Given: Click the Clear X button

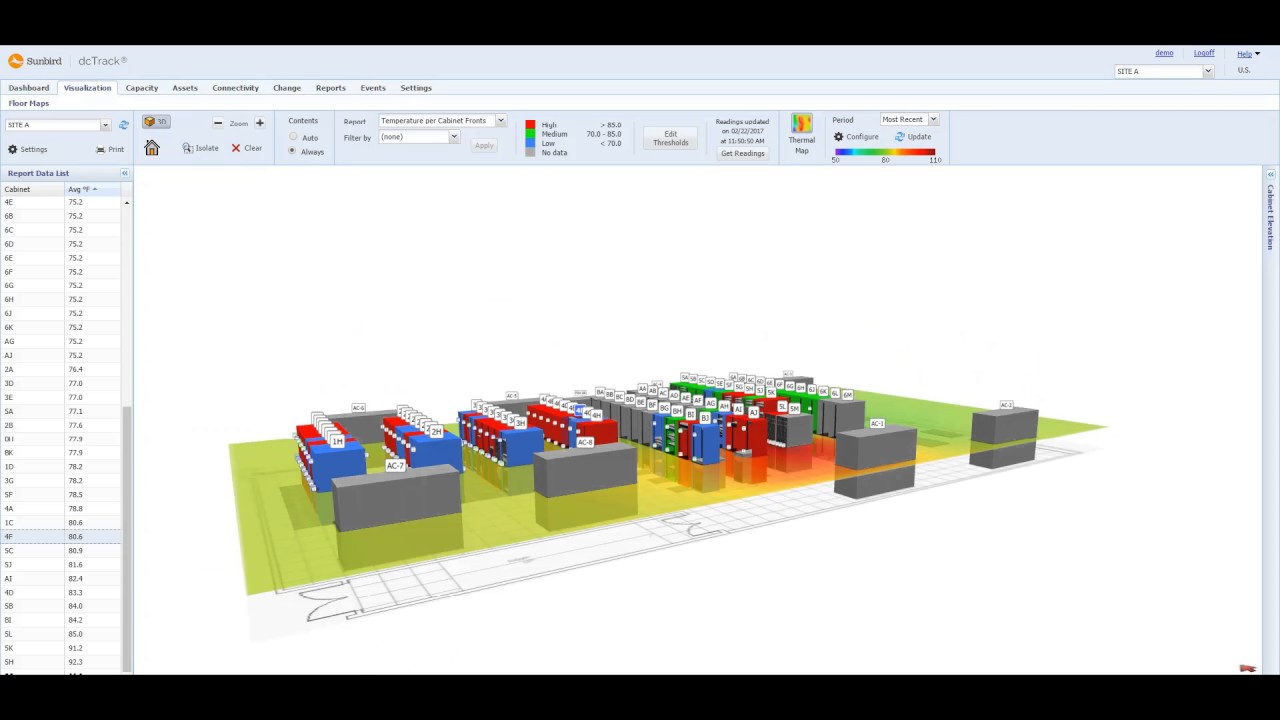Looking at the screenshot, I should [247, 148].
